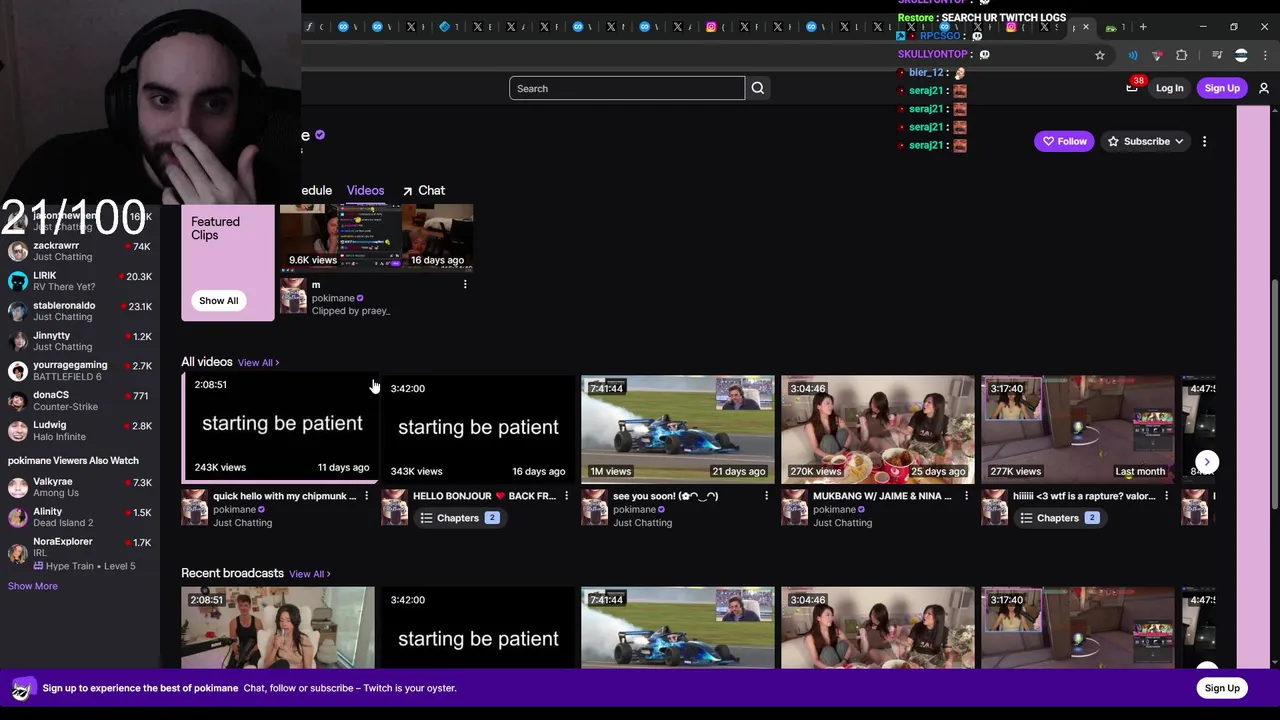
Task: Click the search magnifier button
Action: pyautogui.click(x=758, y=88)
